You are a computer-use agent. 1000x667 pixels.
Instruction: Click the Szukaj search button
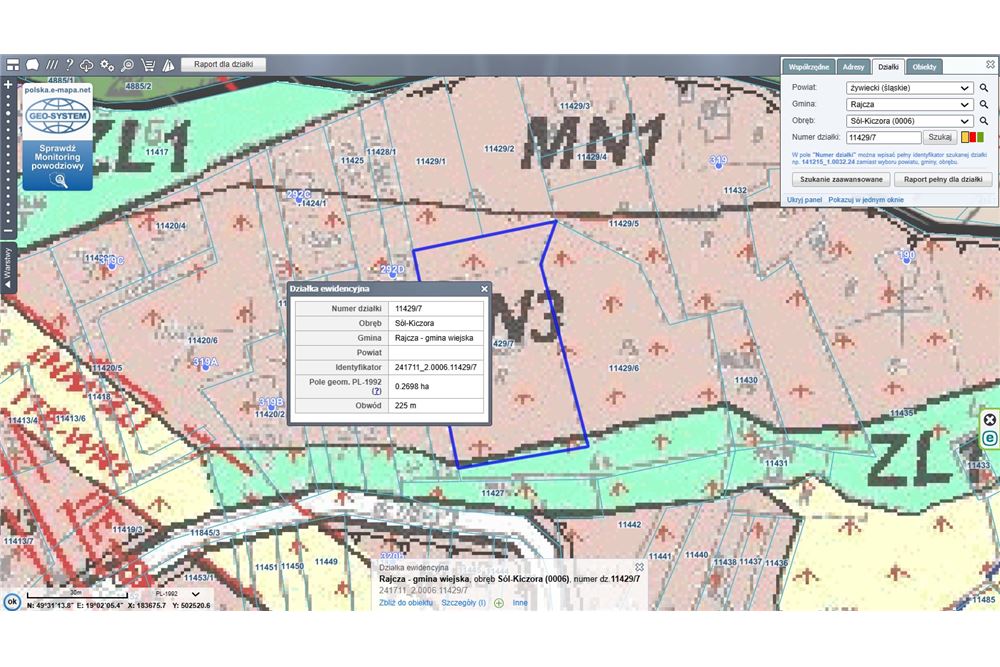(940, 137)
